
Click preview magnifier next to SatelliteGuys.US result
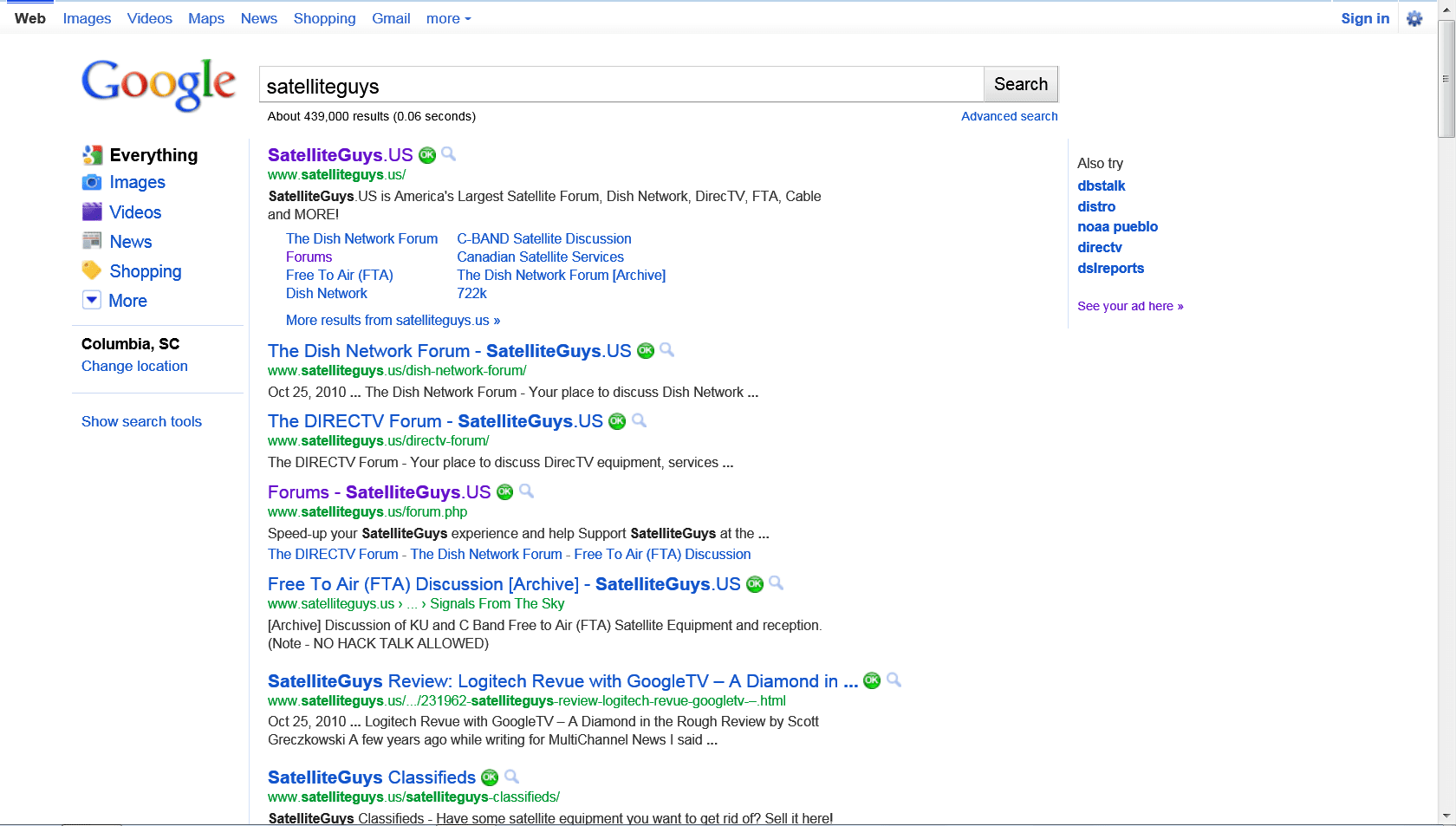(449, 154)
